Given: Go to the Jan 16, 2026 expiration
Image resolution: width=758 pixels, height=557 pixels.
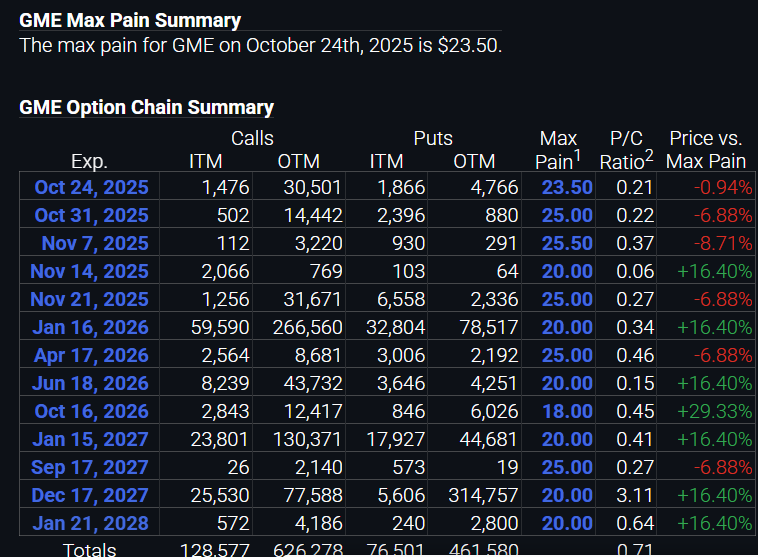Looking at the screenshot, I should 90,327.
